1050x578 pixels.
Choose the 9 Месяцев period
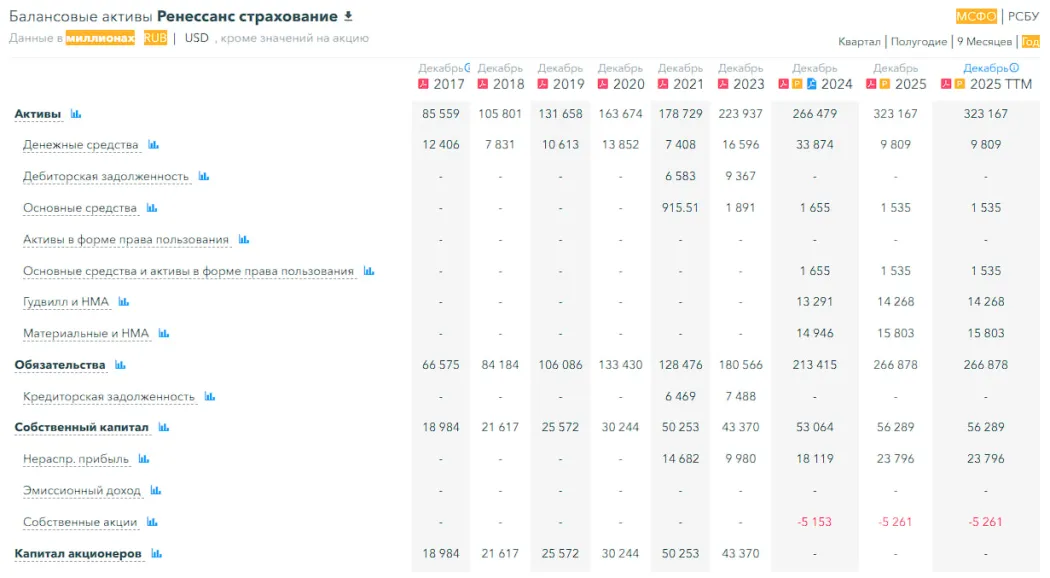984,42
